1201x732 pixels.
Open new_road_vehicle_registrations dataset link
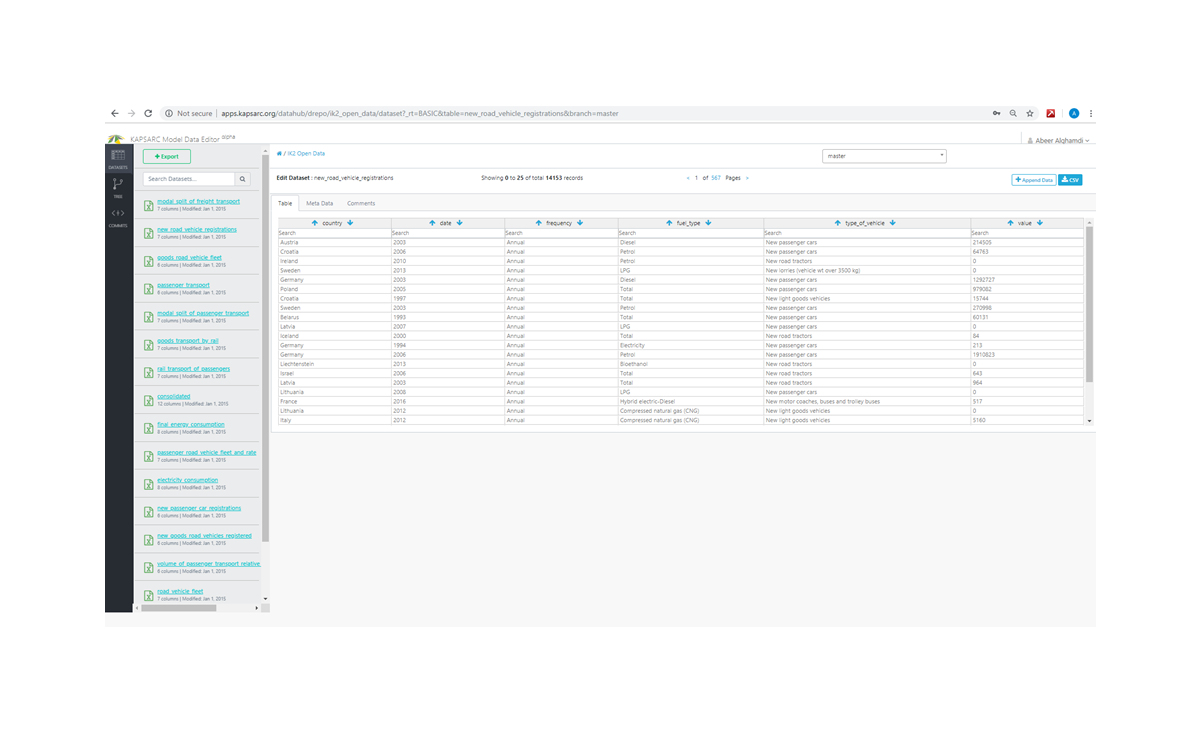(x=197, y=229)
